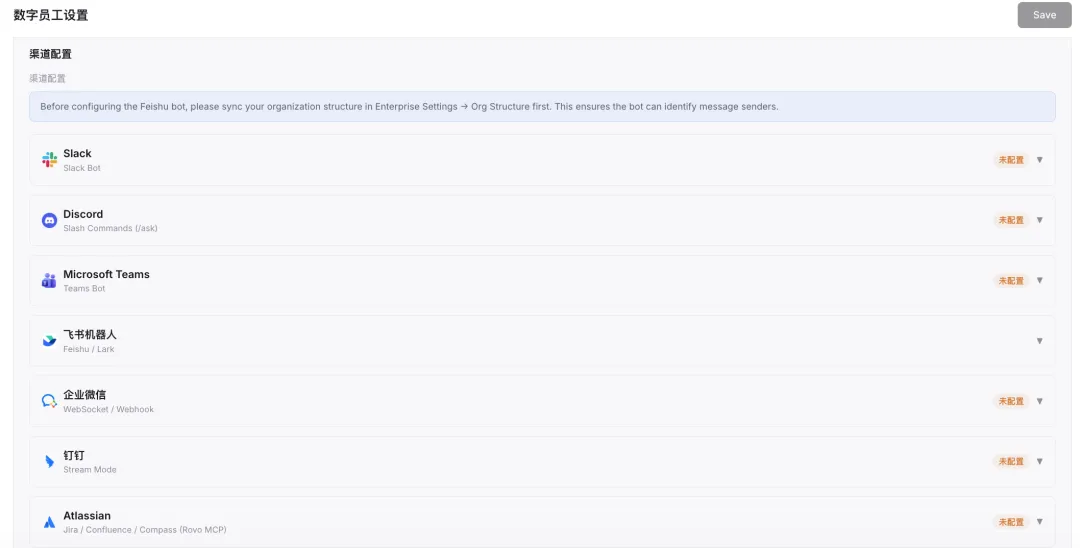The image size is (1080, 548).
Task: Expand the 飞书机器人 row arrow
Action: 1039,341
